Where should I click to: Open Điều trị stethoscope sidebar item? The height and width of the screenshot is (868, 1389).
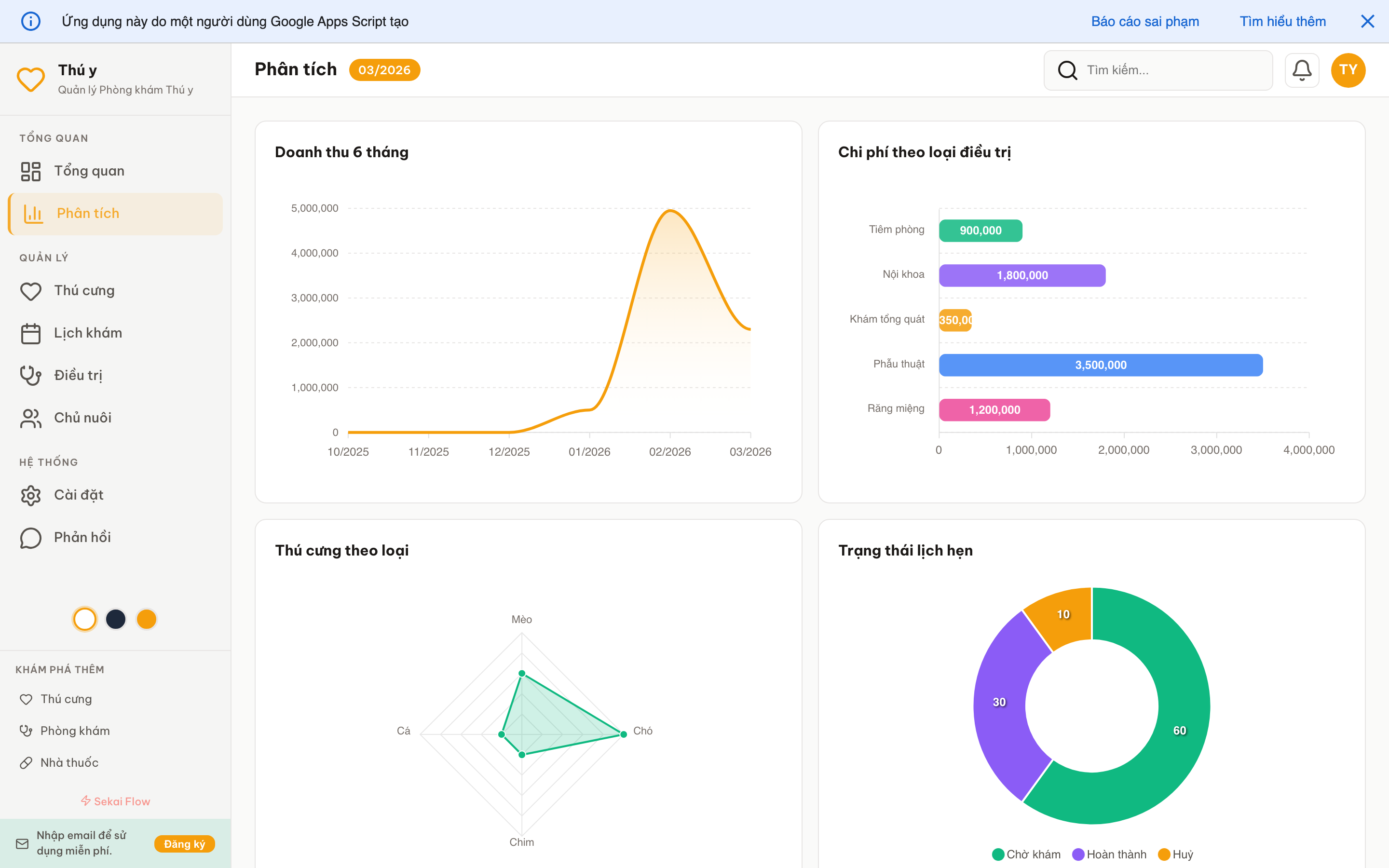coord(78,375)
